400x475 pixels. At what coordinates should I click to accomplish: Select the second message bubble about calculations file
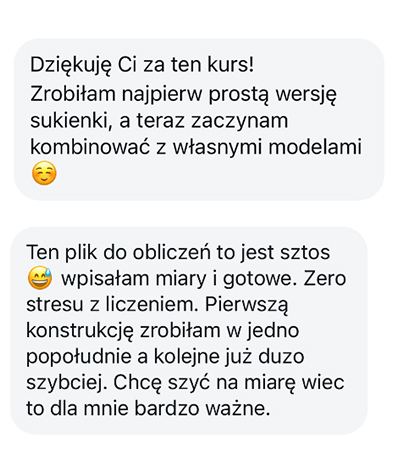coord(189,331)
